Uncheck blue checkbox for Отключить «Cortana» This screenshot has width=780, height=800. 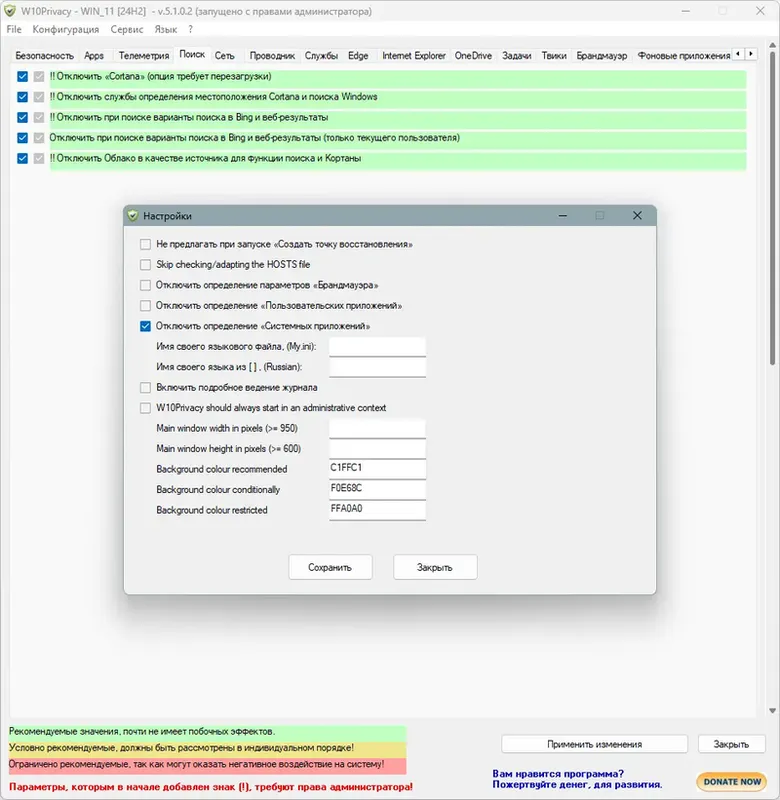coord(22,77)
